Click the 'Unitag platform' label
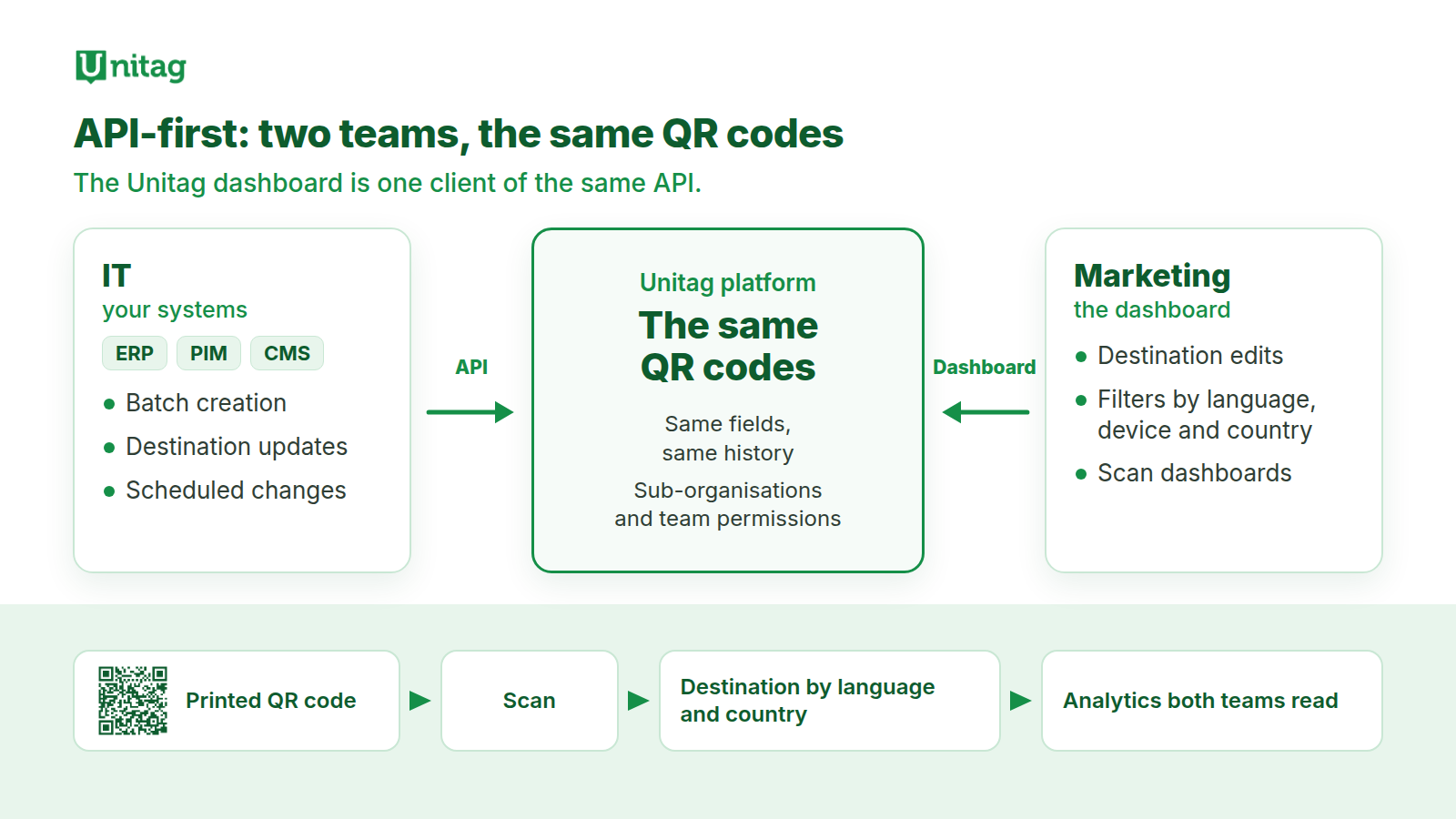The image size is (1456, 819). coord(728,283)
